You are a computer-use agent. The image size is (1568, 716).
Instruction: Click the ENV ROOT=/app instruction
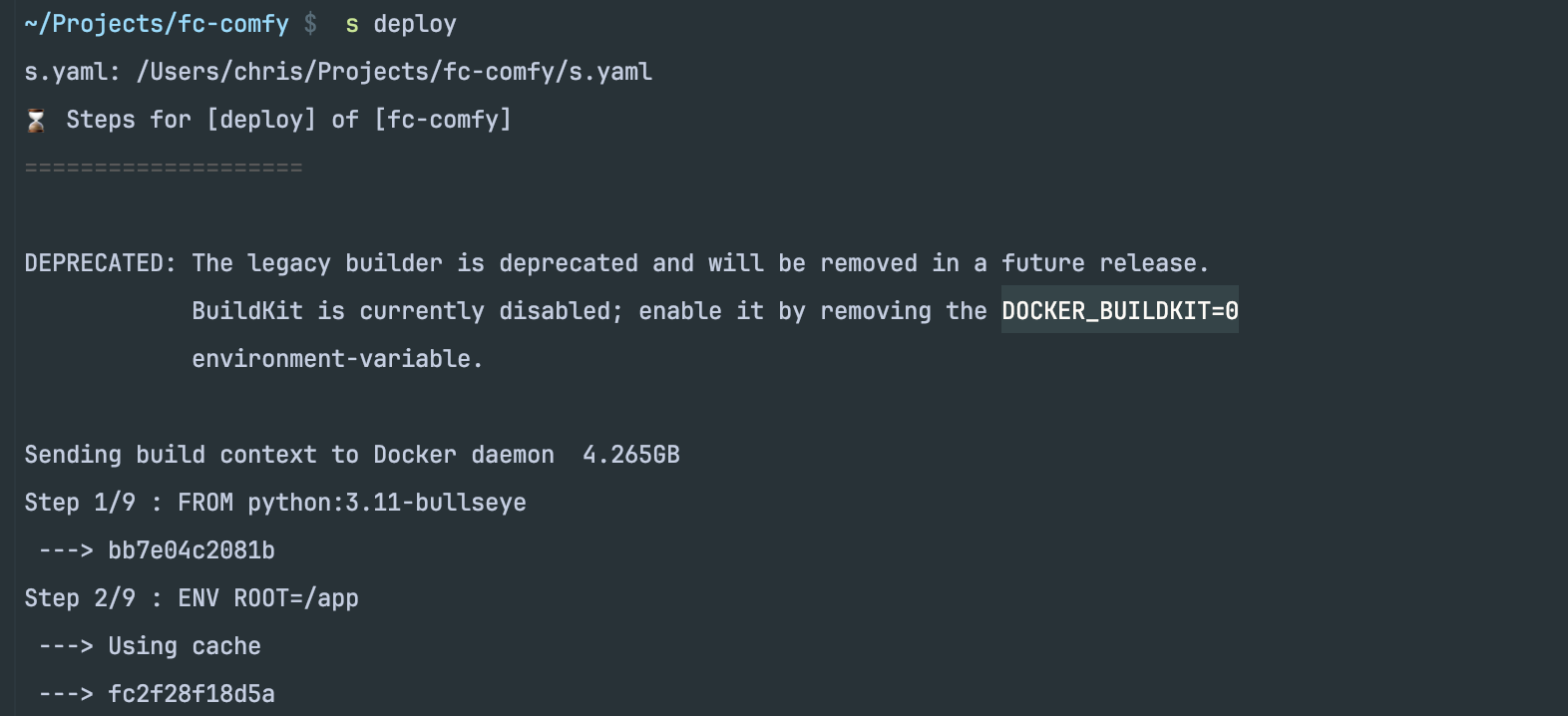268,598
